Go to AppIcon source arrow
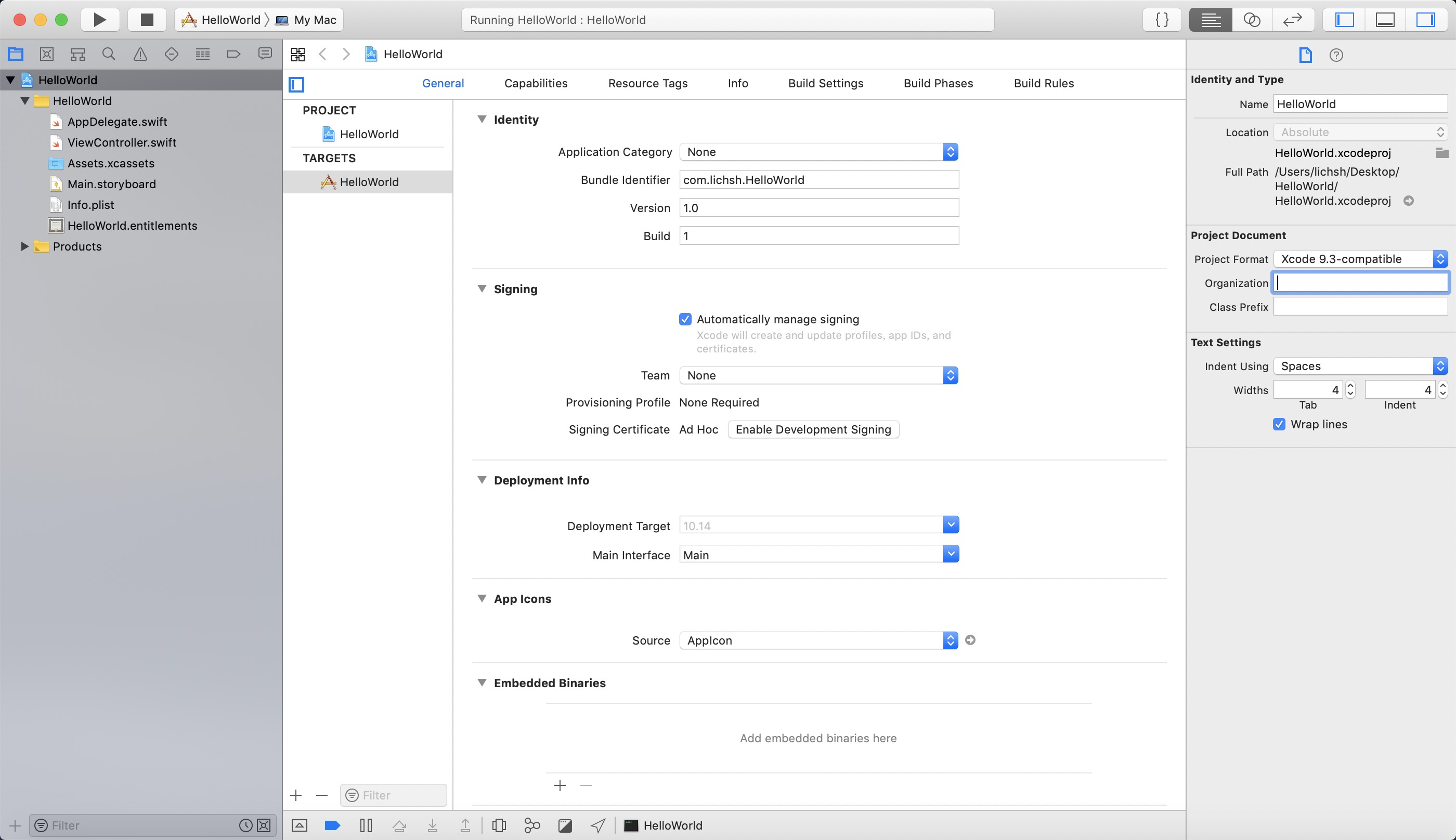Viewport: 1456px width, 840px height. point(970,640)
